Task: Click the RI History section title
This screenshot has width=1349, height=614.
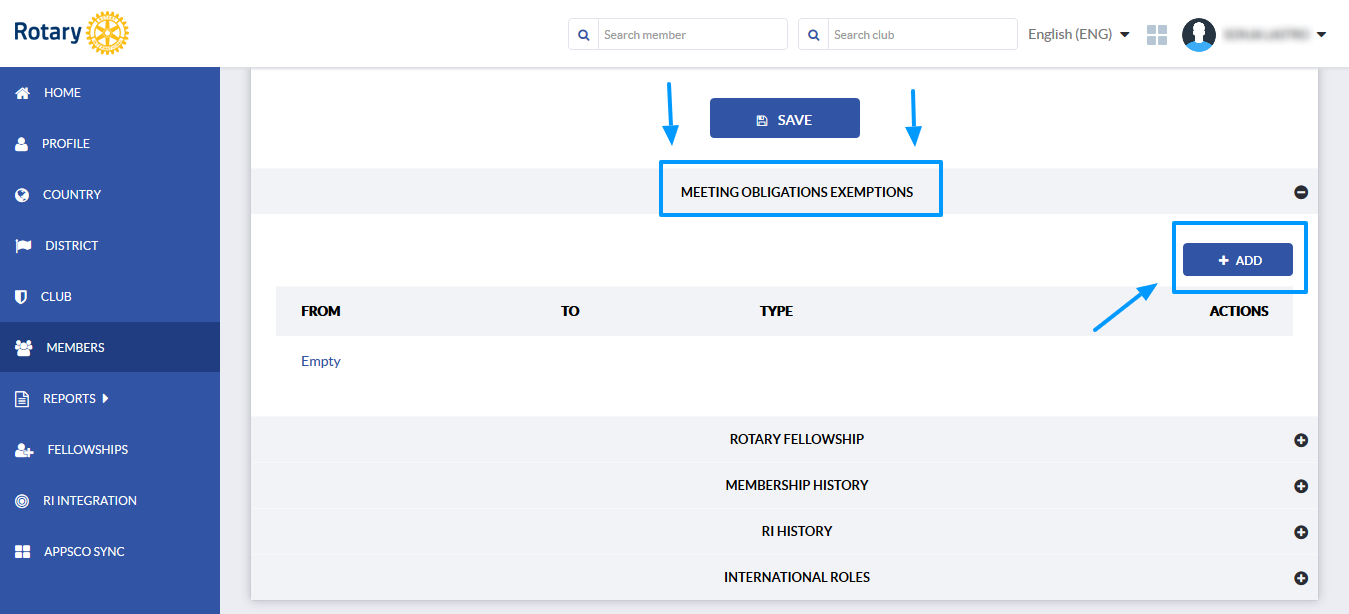Action: pos(797,531)
